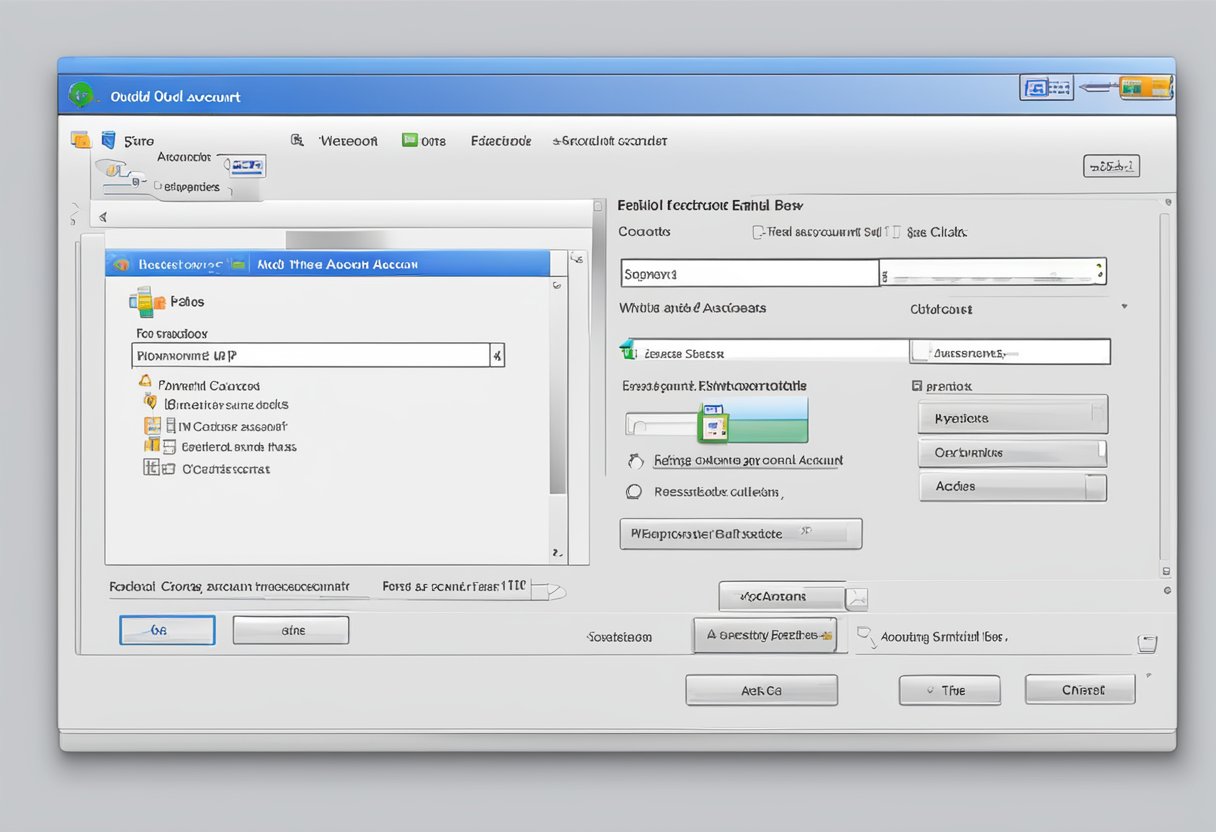The image size is (1216, 832).
Task: Click the green app icon in title bar
Action: click(80, 95)
